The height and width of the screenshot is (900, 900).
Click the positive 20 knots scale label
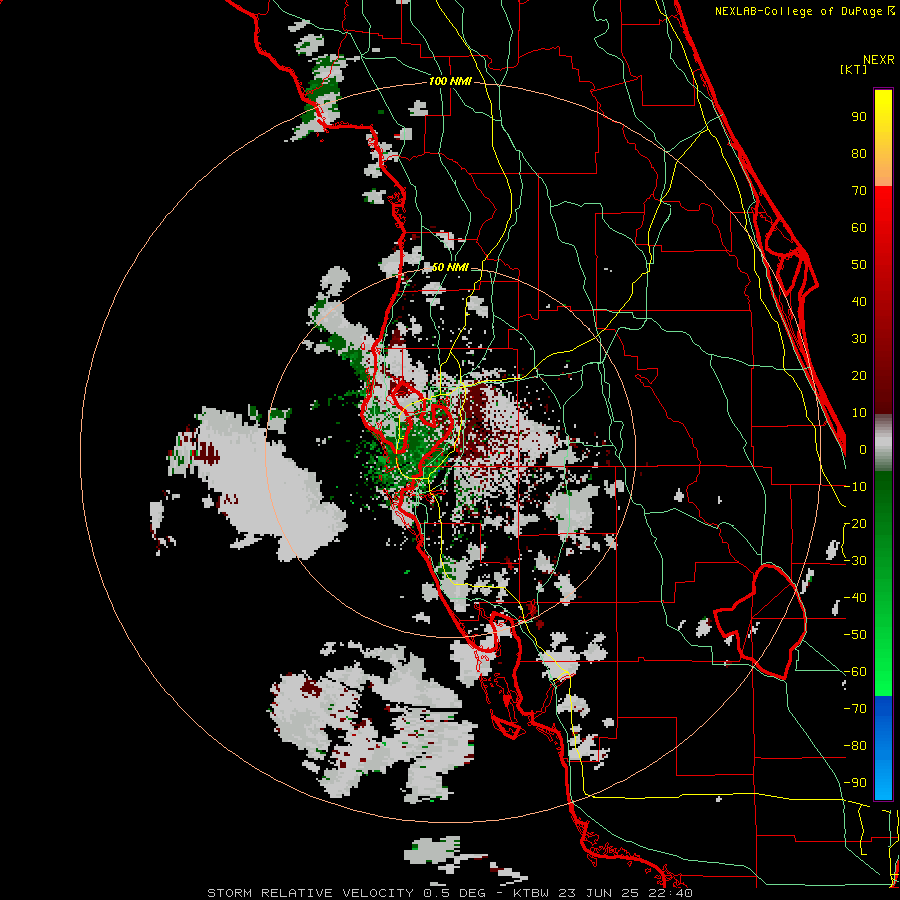pyautogui.click(x=859, y=375)
